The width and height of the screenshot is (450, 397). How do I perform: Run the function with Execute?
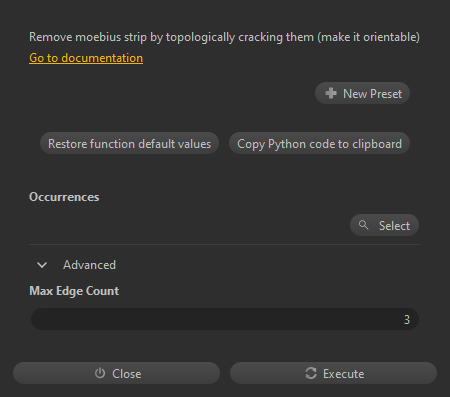pyautogui.click(x=333, y=373)
